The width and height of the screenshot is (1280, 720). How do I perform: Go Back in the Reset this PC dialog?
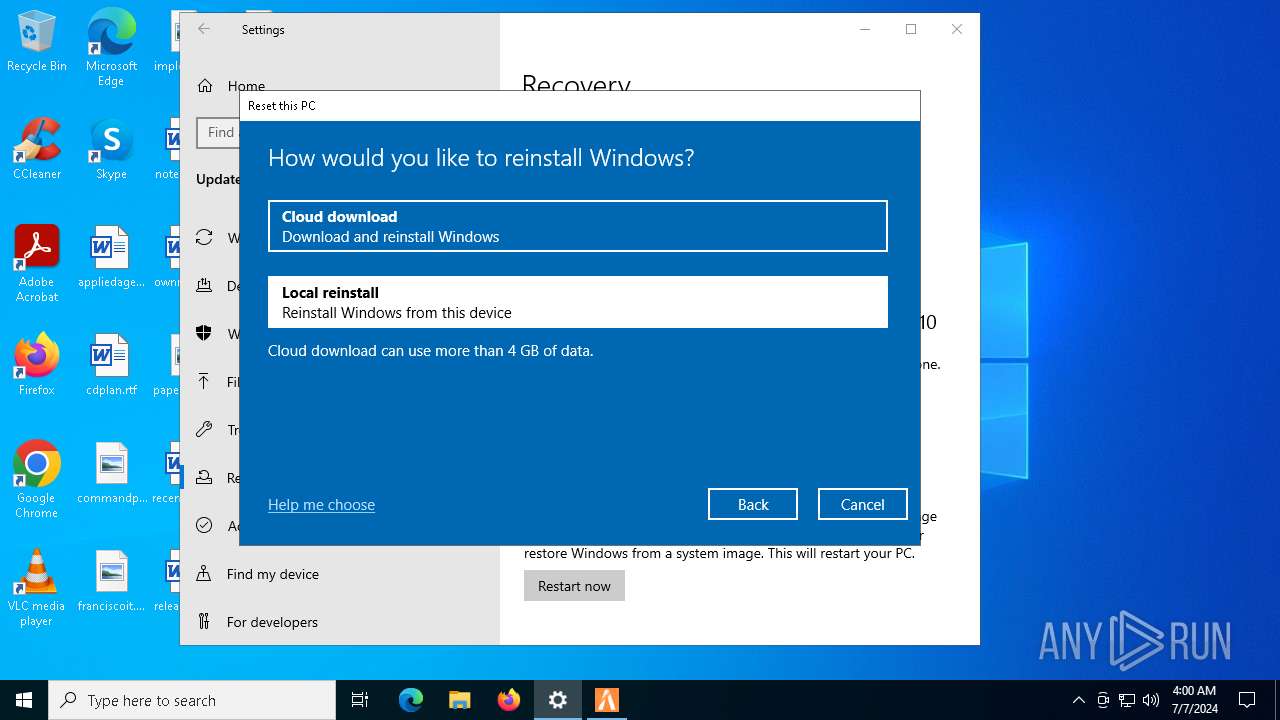pyautogui.click(x=753, y=504)
